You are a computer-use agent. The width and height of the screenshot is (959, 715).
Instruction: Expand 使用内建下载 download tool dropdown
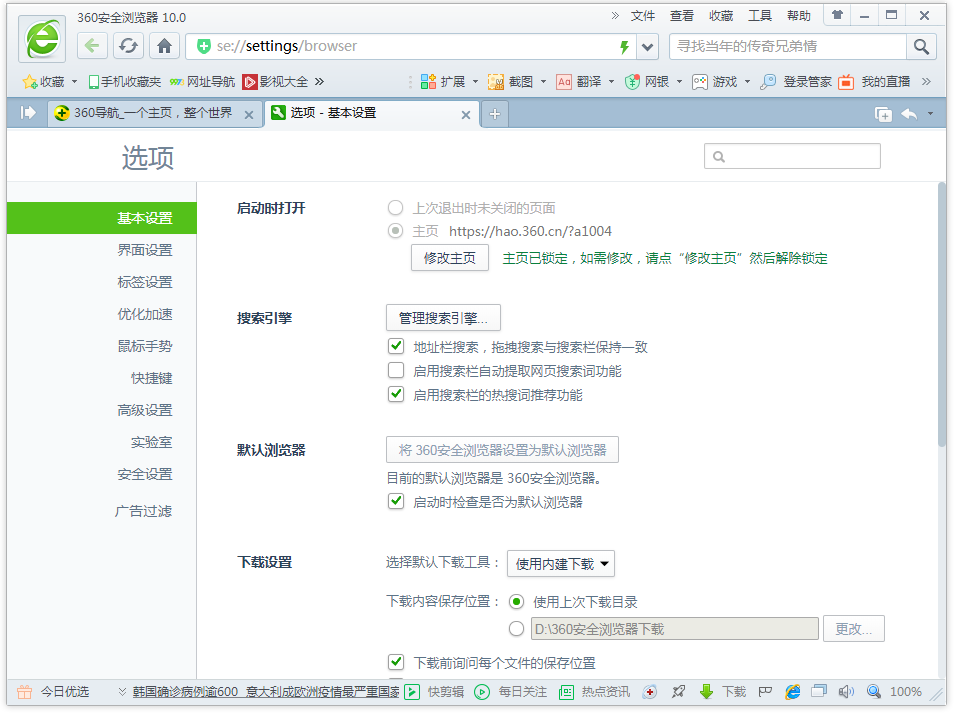click(x=560, y=564)
